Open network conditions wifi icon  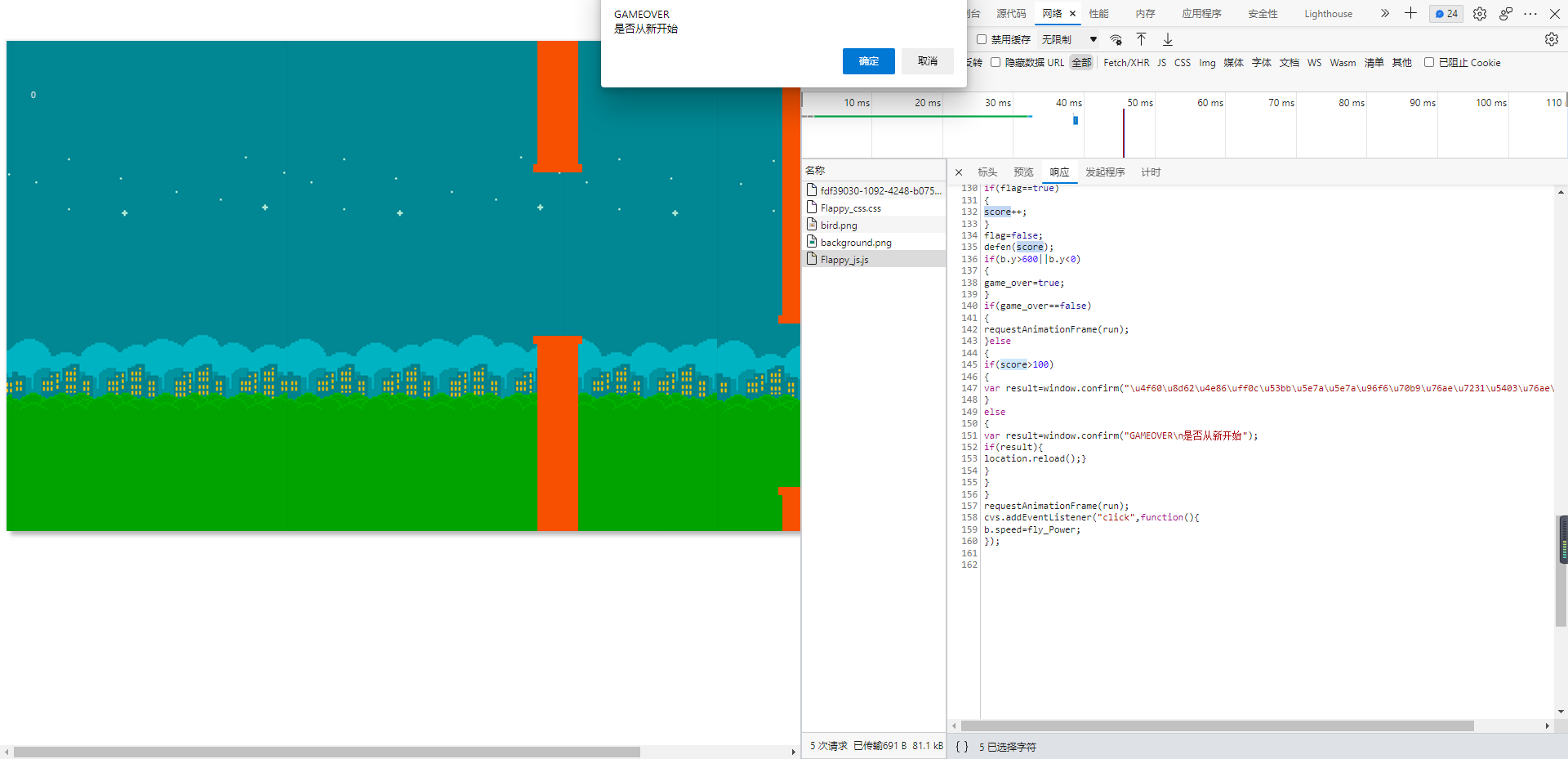coord(1116,39)
